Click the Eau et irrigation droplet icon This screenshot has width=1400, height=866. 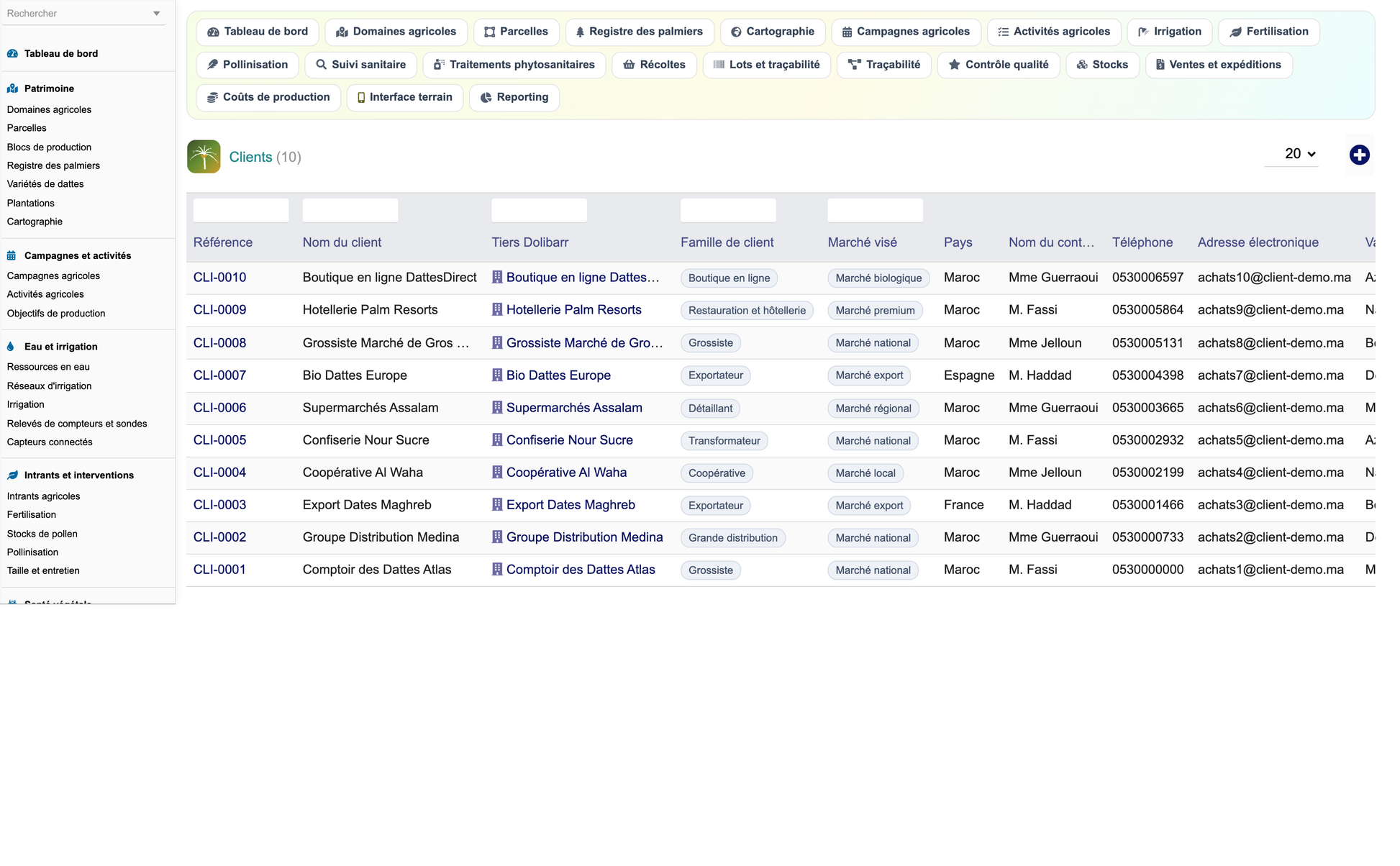pos(10,347)
